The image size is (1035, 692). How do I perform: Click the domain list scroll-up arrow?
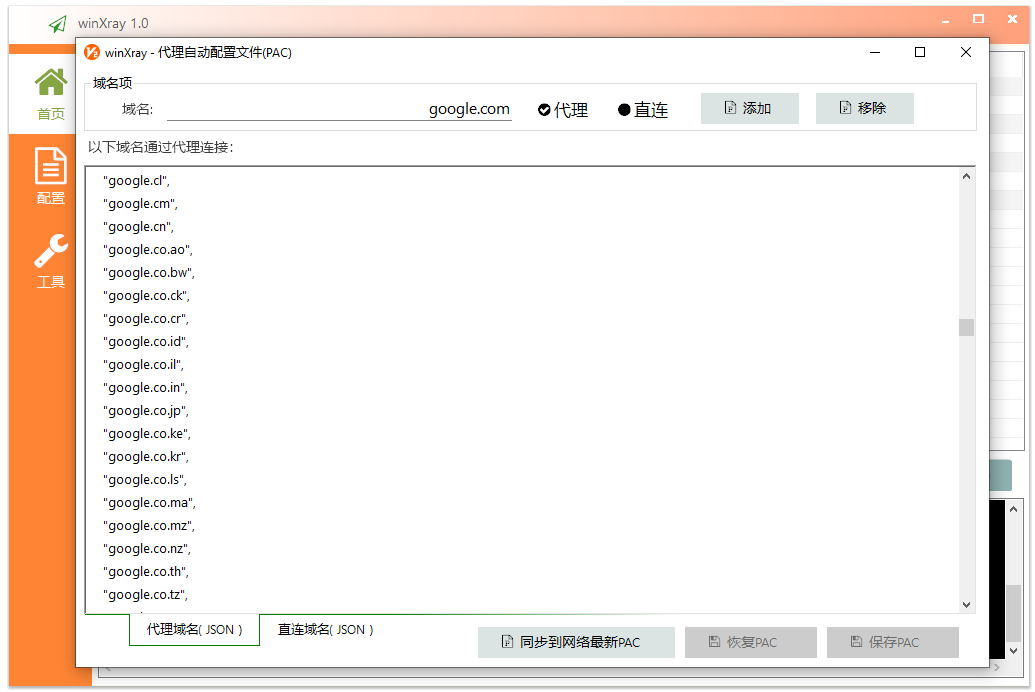click(966, 176)
